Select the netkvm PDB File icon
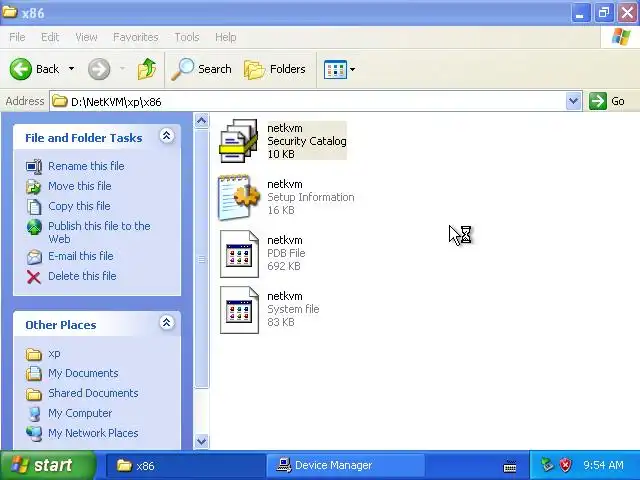The width and height of the screenshot is (640, 480). coord(239,253)
